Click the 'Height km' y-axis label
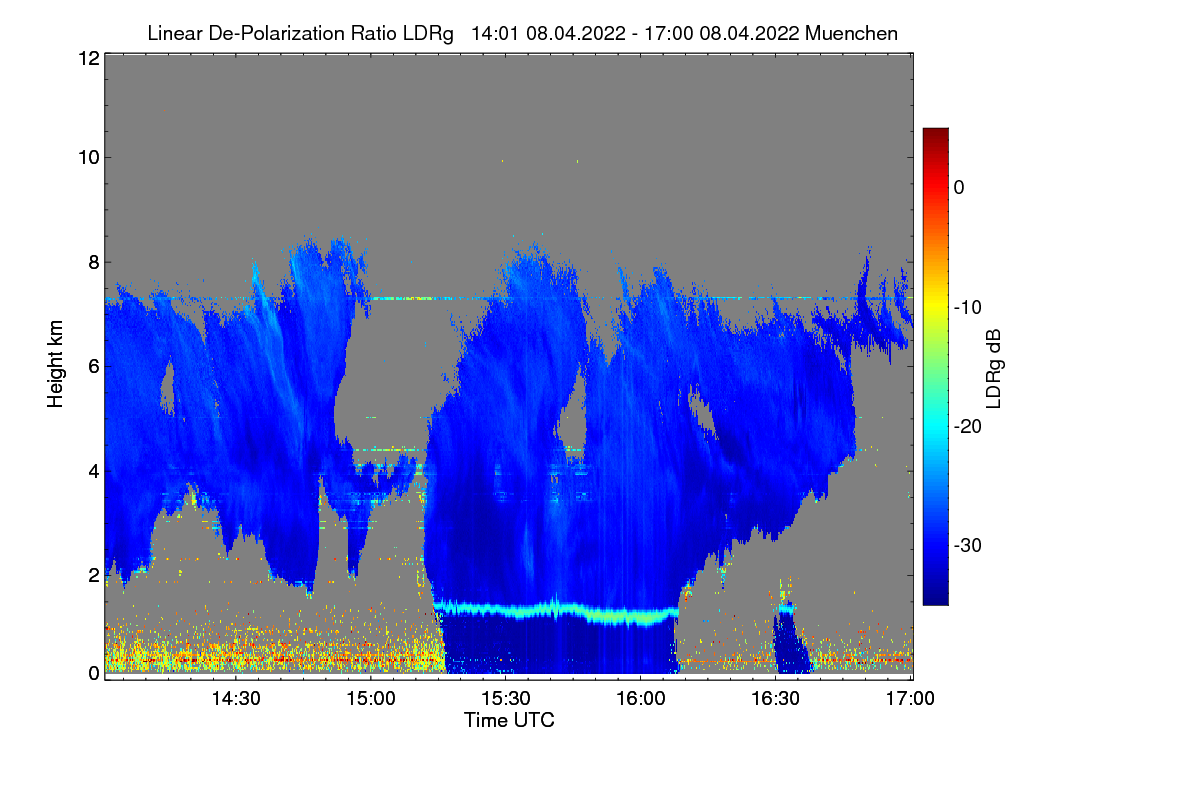Viewport: 1200px width, 800px height. coord(56,365)
